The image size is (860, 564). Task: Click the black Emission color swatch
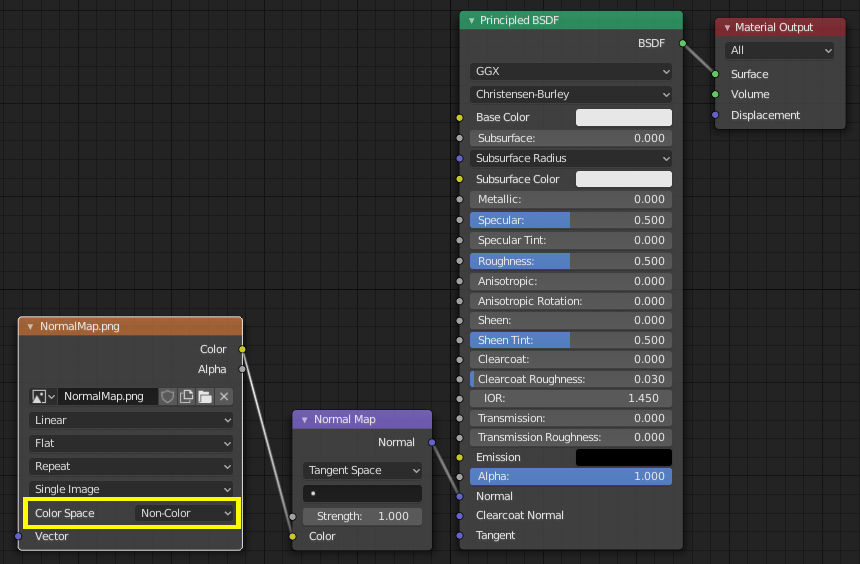pyautogui.click(x=623, y=457)
